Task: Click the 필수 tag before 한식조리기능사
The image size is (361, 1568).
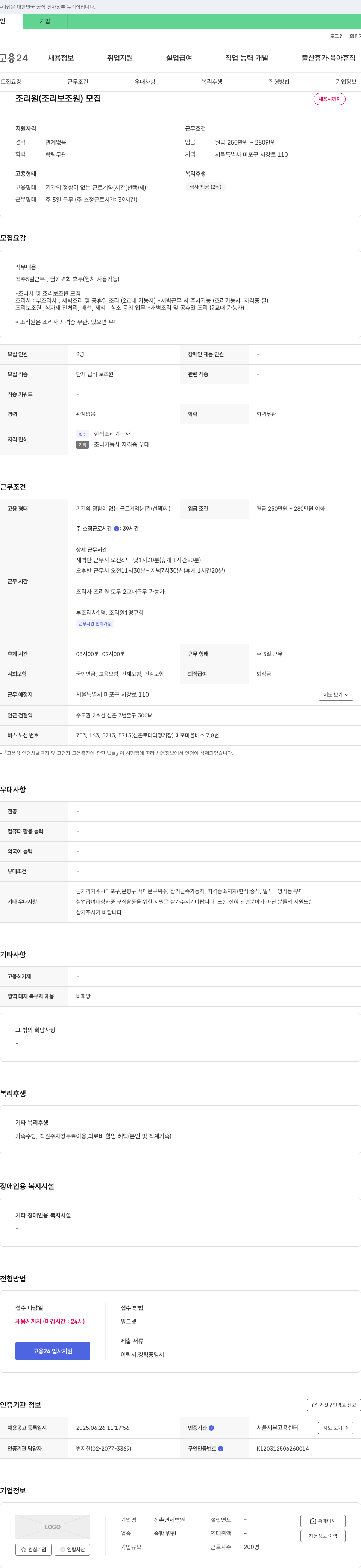Action: [x=83, y=434]
